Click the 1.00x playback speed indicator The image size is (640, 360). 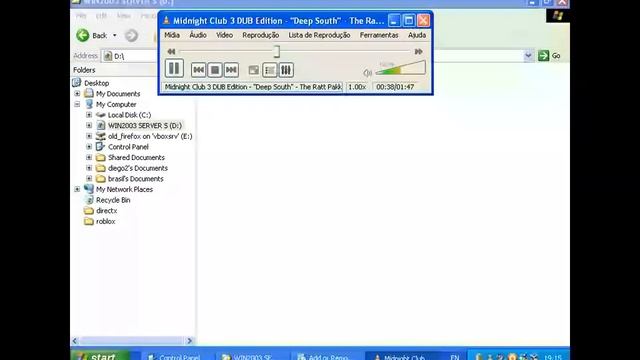click(x=357, y=87)
